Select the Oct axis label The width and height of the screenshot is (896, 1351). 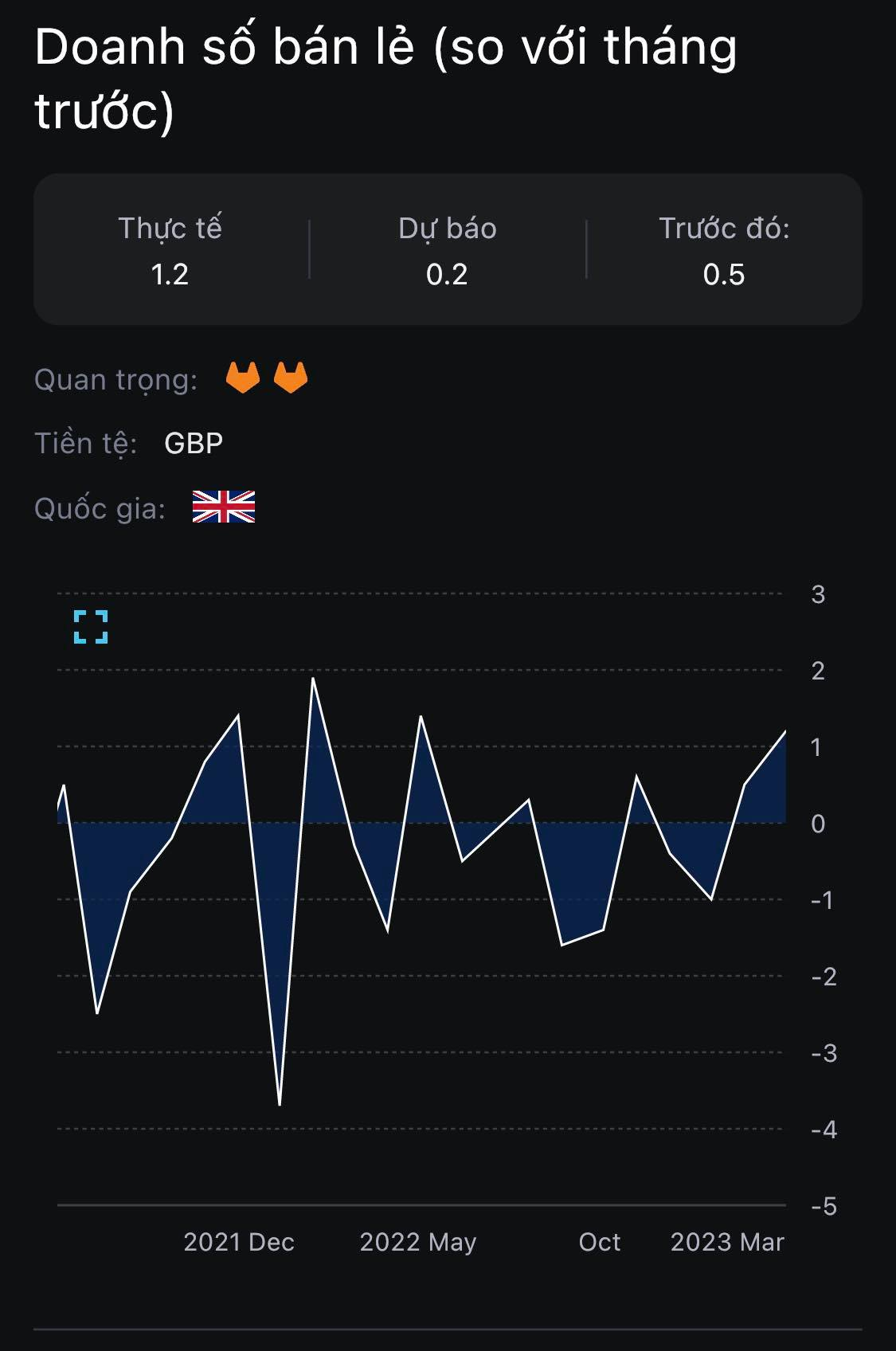(x=600, y=1242)
